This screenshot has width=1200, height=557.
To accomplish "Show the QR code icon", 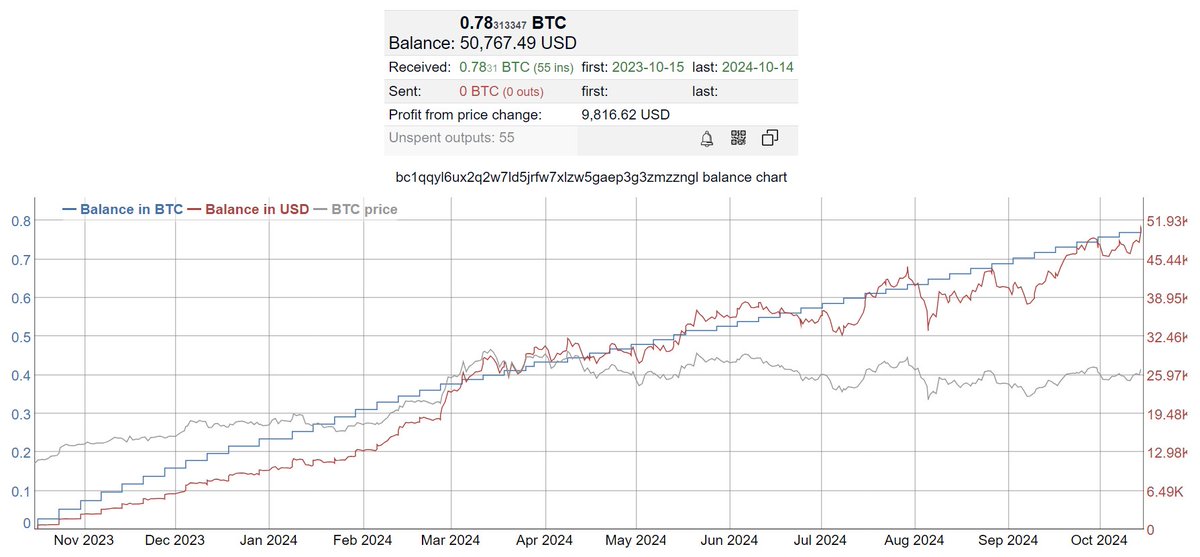I will pyautogui.click(x=739, y=138).
